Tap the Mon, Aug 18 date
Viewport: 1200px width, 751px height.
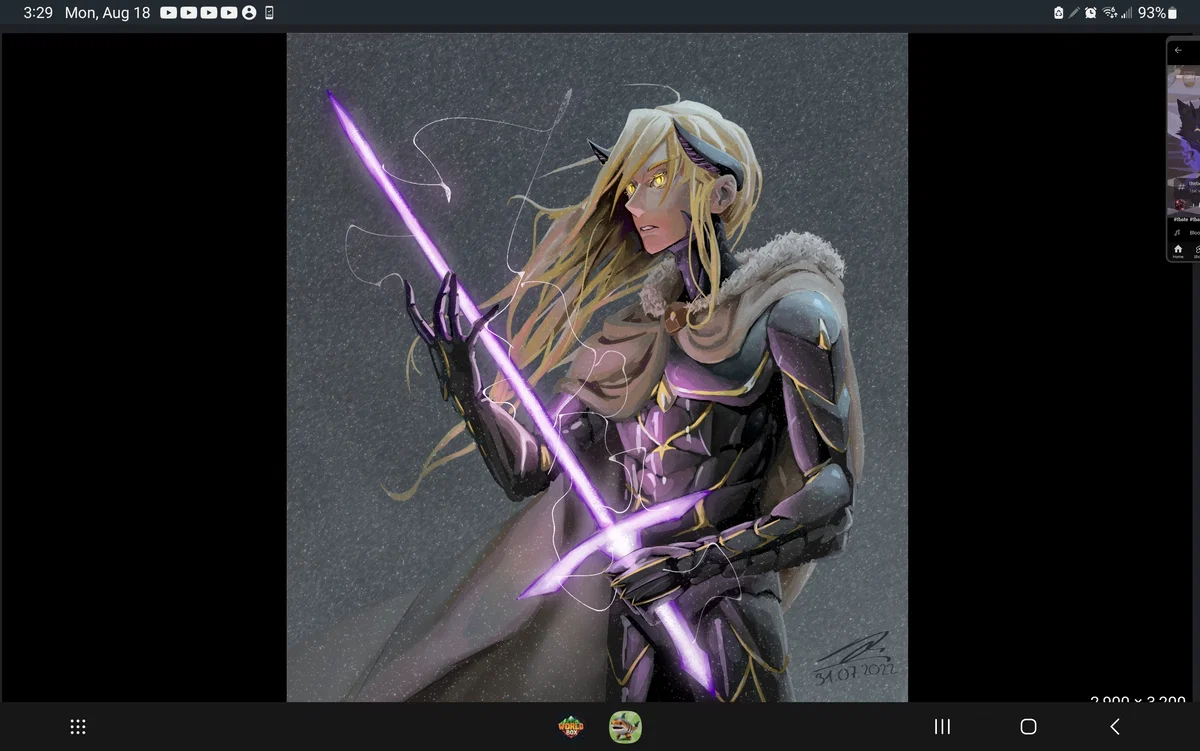click(107, 13)
